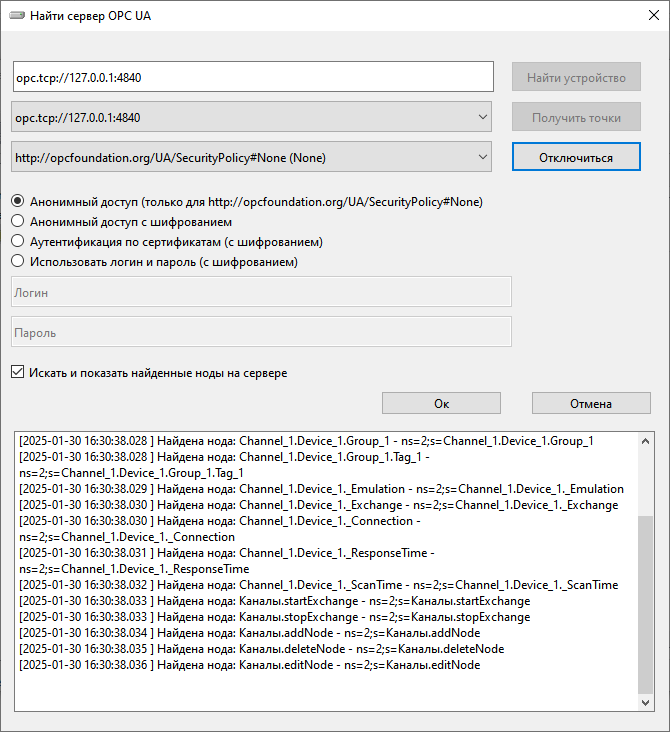Select Анонимный доступ (только для SecurityPolicy#None) radio button
The image size is (670, 732).
[x=17, y=201]
